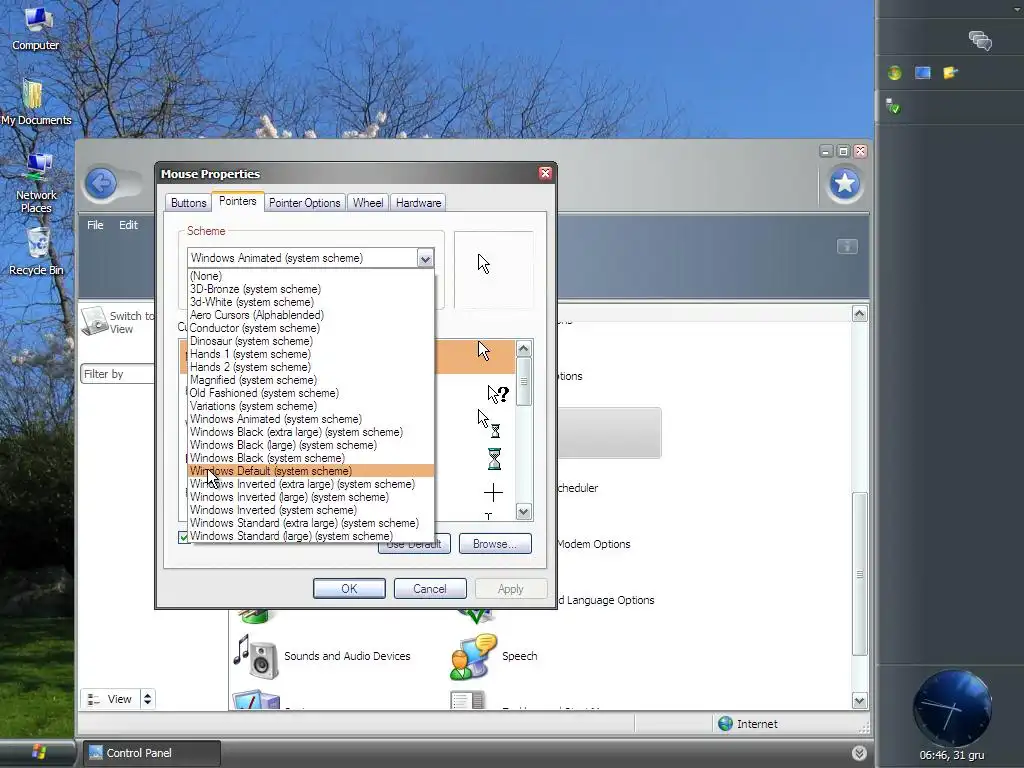Choose (None) scheme option
Screen dimensions: 1024x768
[311, 276]
